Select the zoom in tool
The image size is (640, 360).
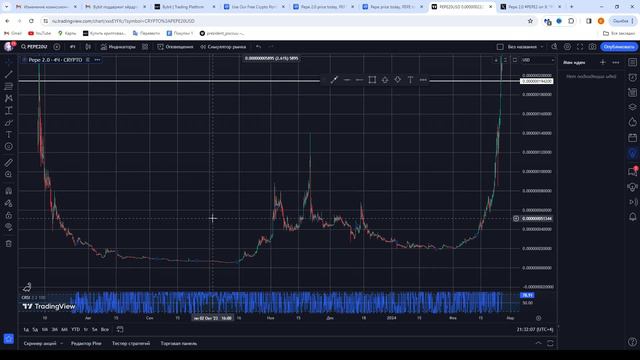[9, 174]
